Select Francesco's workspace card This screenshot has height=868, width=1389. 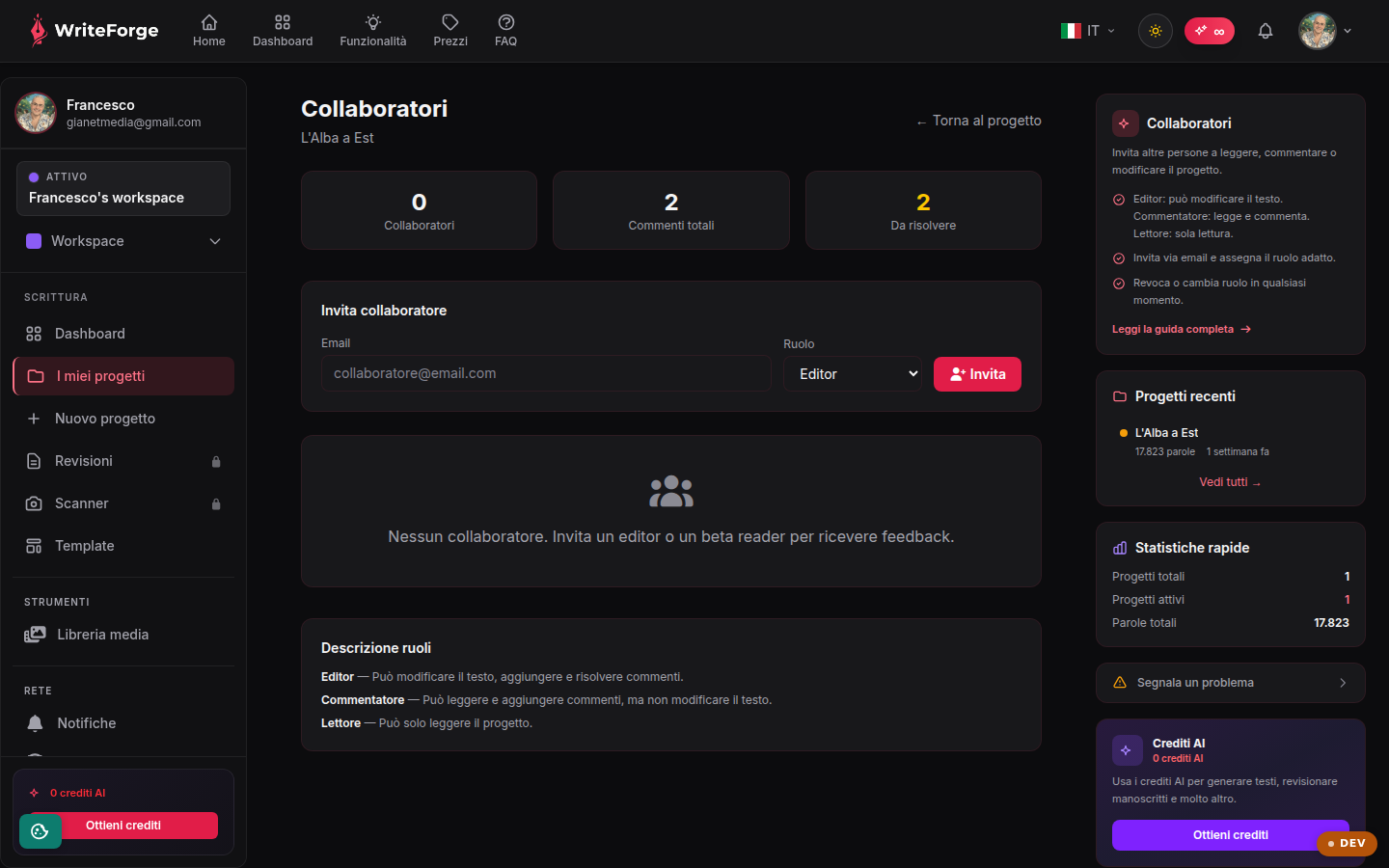[123, 188]
